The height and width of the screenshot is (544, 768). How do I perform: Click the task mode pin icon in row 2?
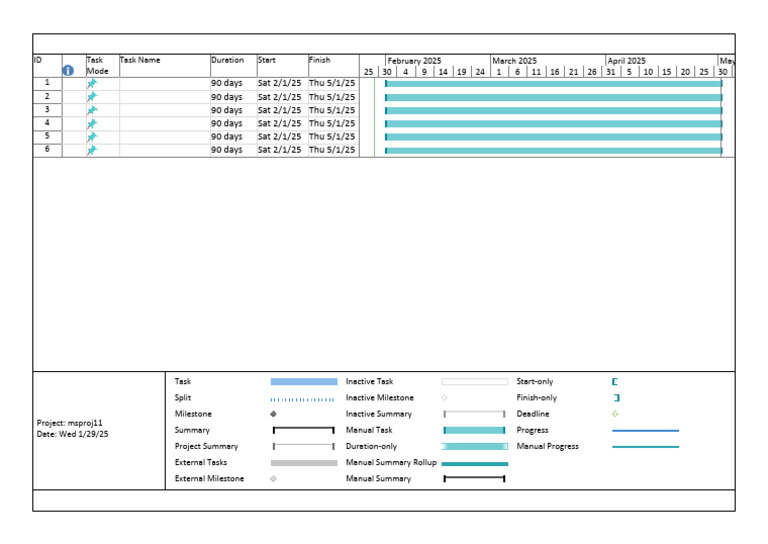pyautogui.click(x=92, y=97)
